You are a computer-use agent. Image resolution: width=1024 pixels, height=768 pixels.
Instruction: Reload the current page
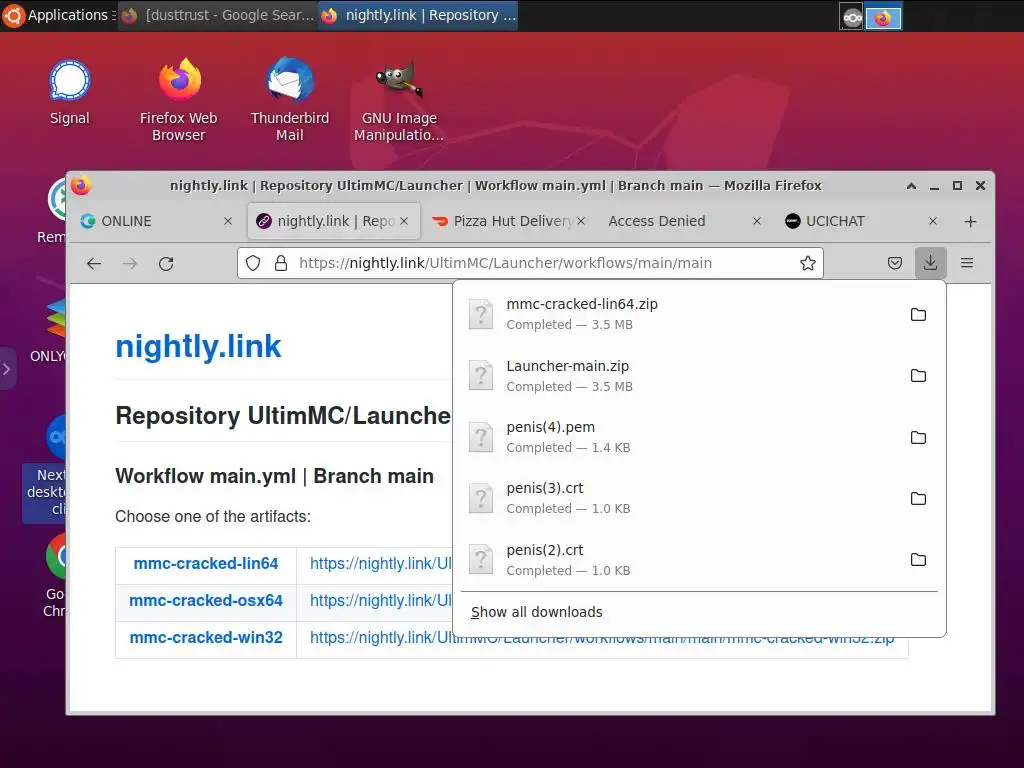pos(166,263)
